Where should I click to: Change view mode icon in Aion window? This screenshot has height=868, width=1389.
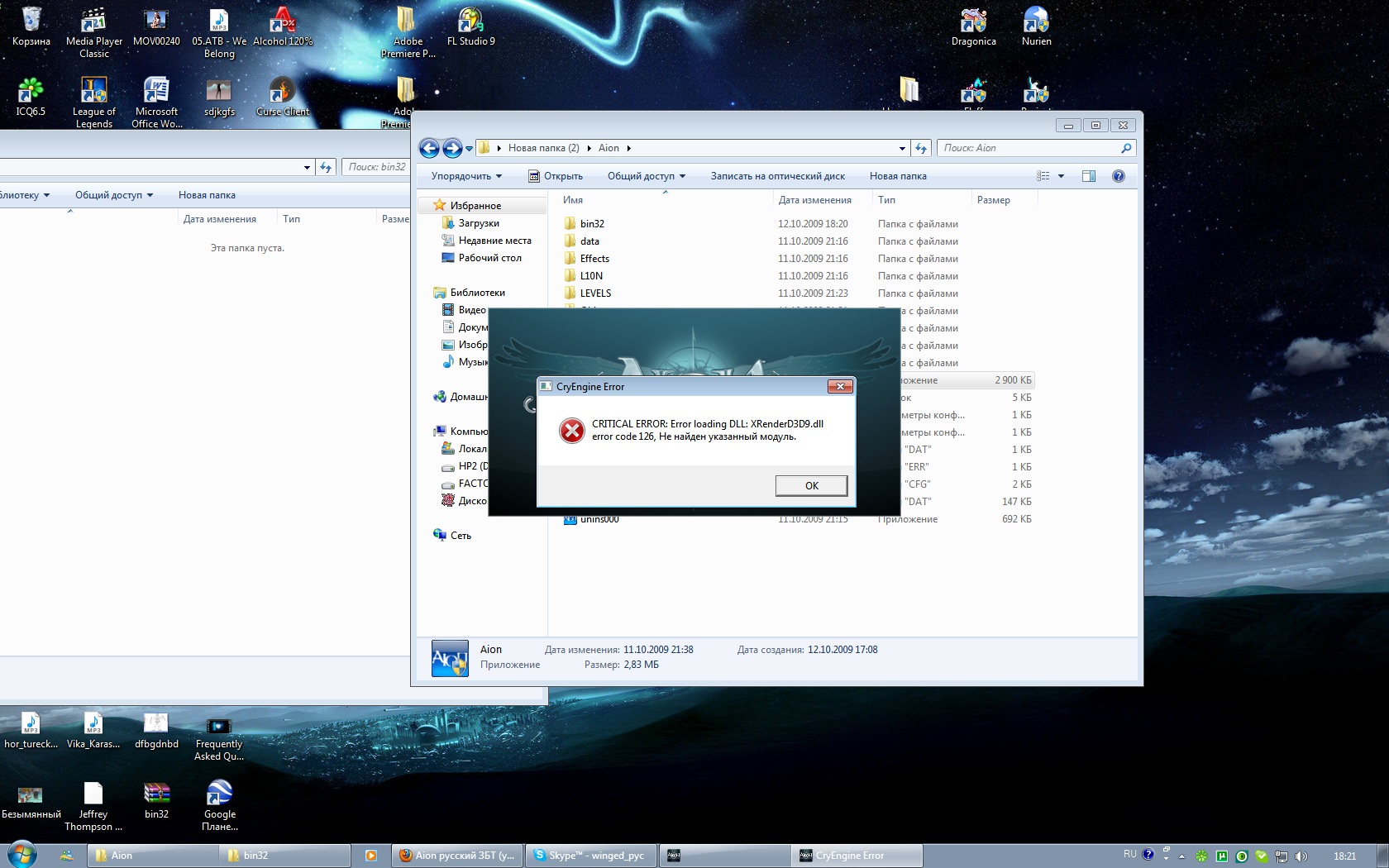point(1043,176)
